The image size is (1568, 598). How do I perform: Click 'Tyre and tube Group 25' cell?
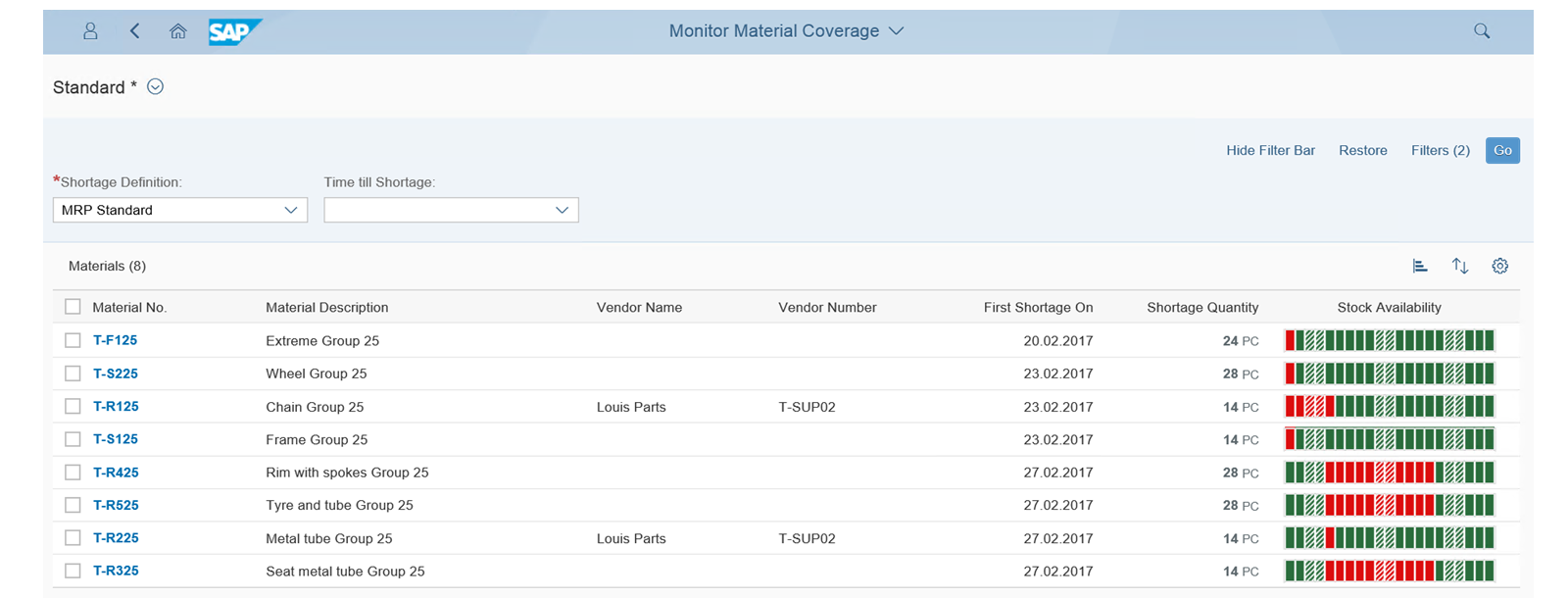pyautogui.click(x=339, y=505)
